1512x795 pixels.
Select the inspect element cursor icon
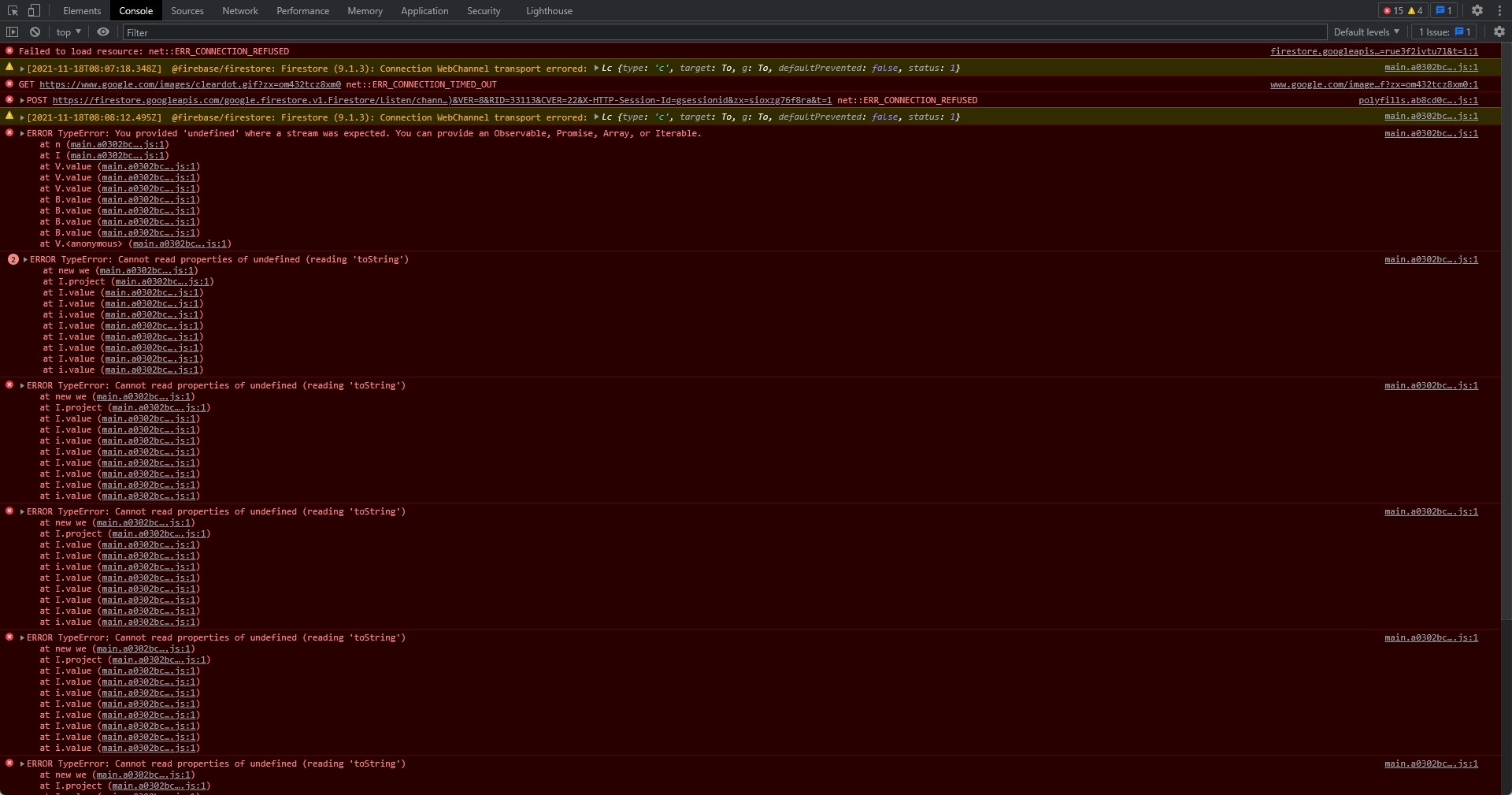click(11, 10)
